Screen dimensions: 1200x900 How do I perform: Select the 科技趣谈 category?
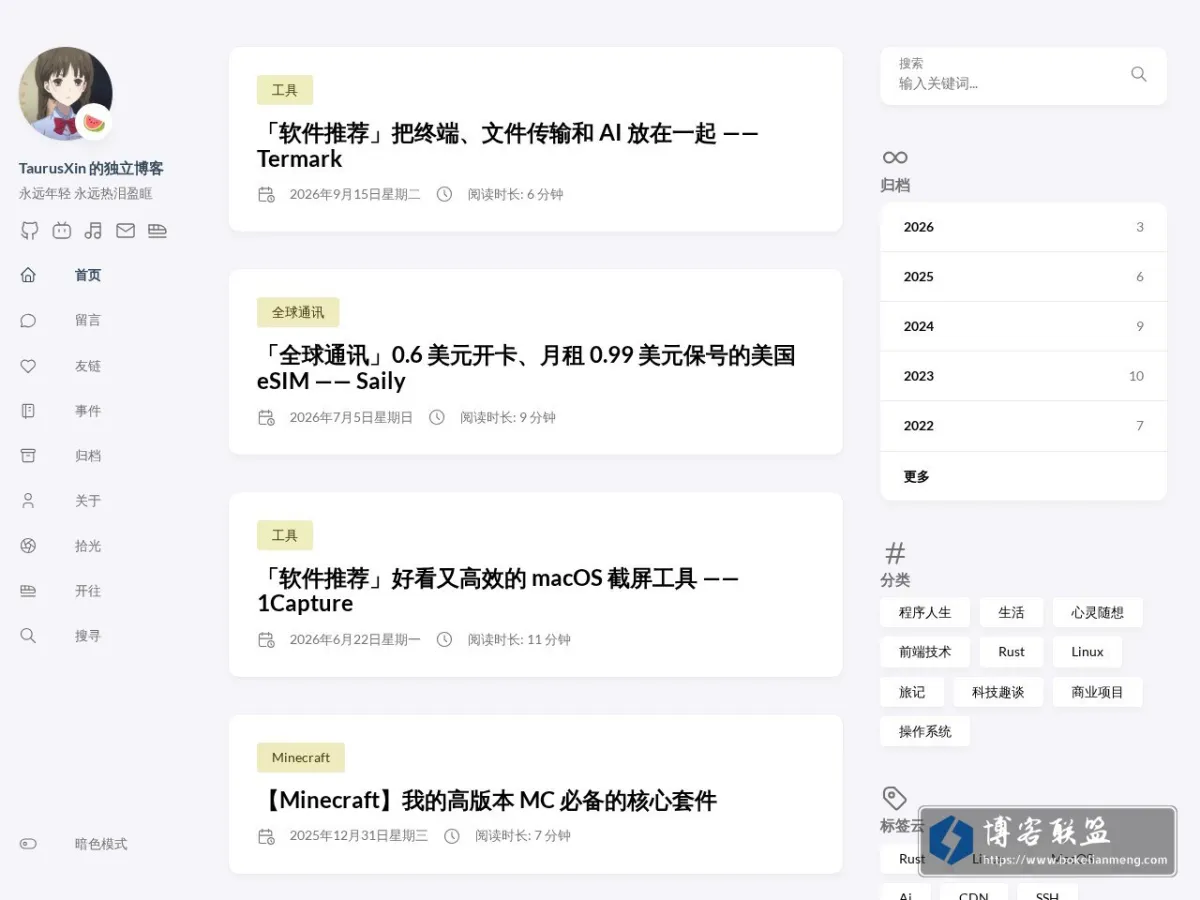[998, 692]
